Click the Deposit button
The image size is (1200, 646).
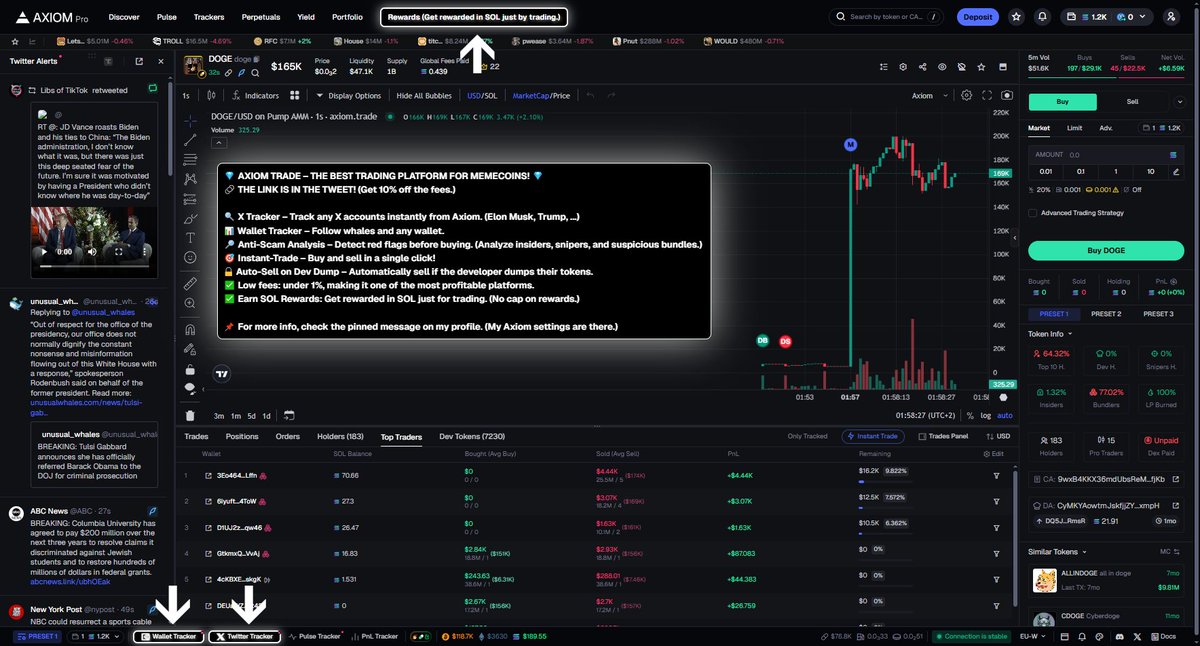point(977,17)
